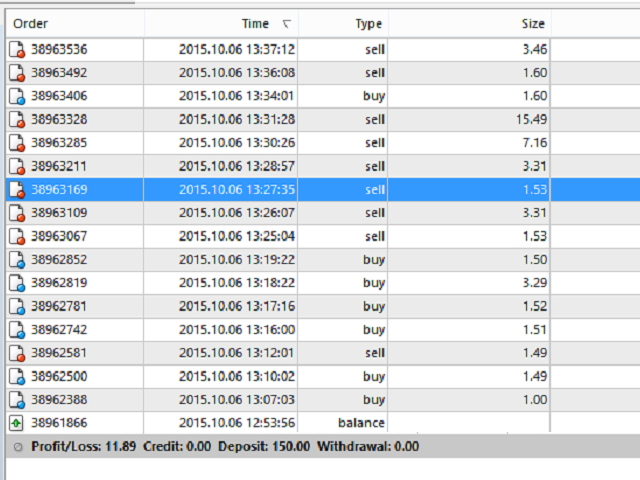Click icon of highlighted order 38963169
Image resolution: width=640 pixels, height=480 pixels.
17,190
